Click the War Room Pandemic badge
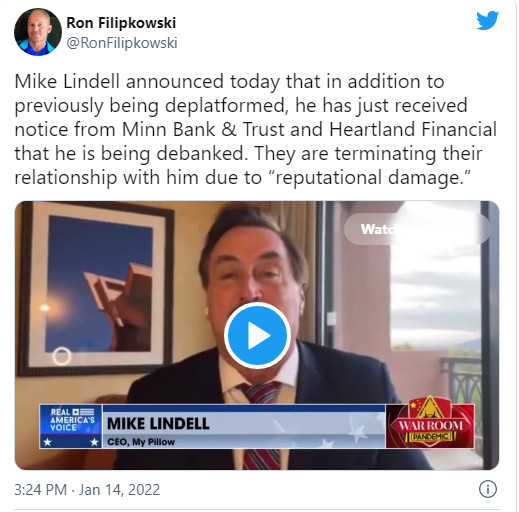 (x=430, y=422)
